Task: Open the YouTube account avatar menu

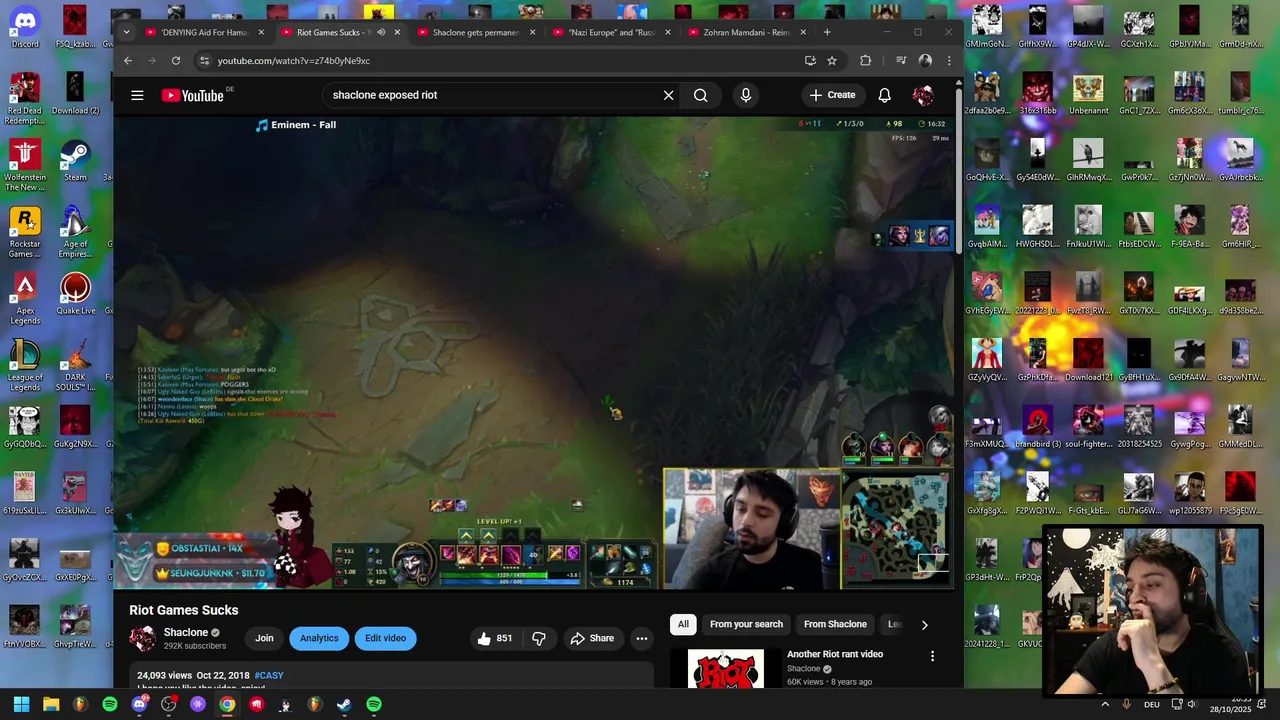Action: coord(922,95)
